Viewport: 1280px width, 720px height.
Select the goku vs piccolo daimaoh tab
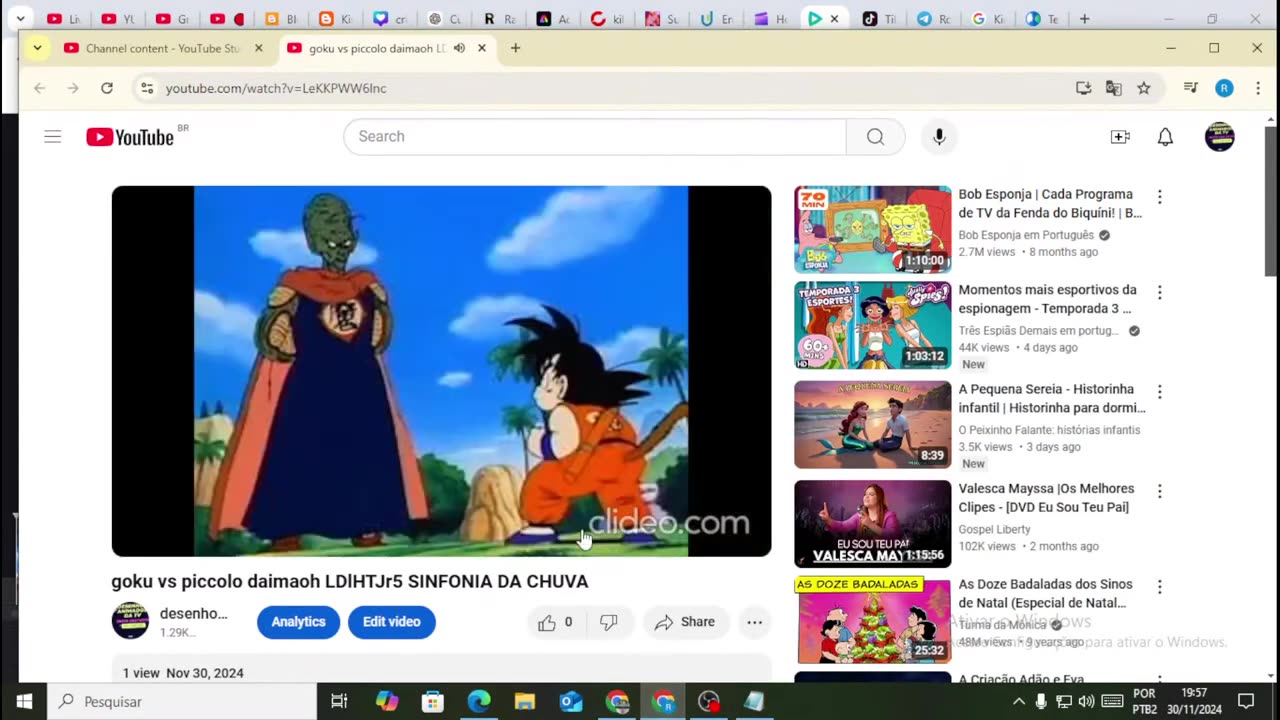point(375,48)
